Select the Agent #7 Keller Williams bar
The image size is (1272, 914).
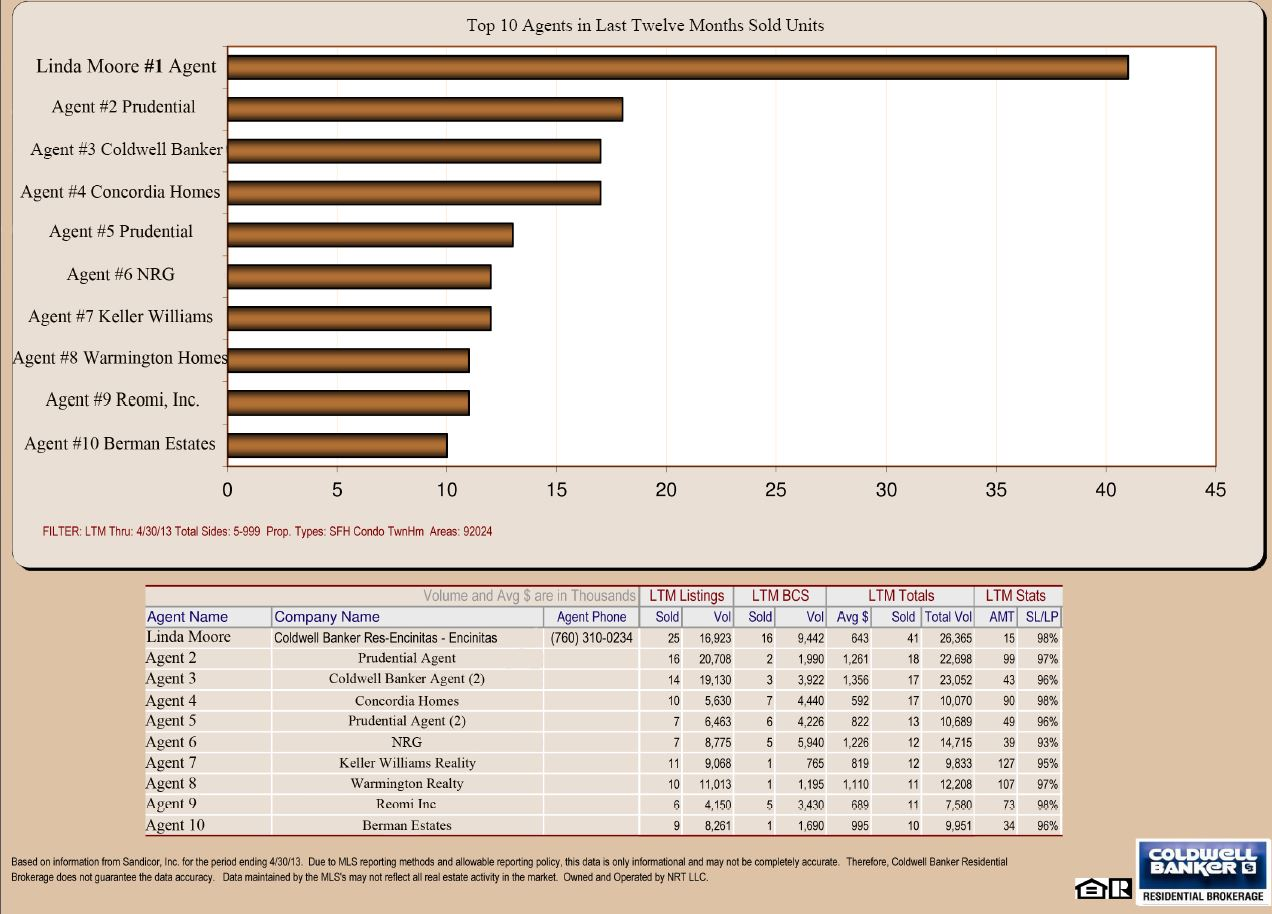pos(359,318)
